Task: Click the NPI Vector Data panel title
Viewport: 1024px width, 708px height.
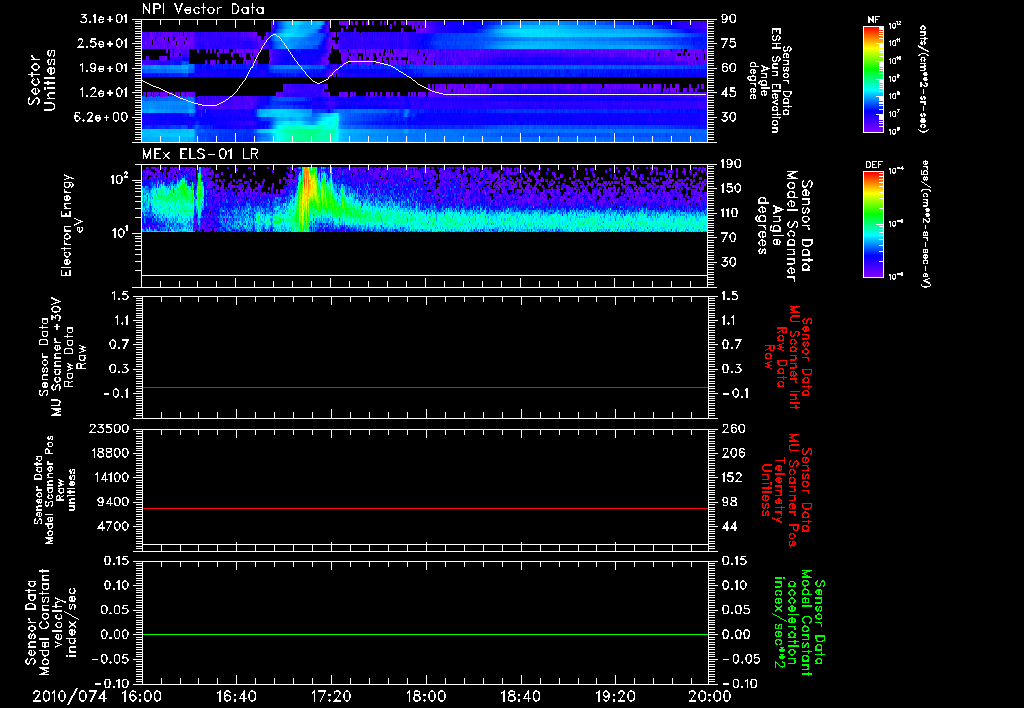Action: tap(203, 9)
